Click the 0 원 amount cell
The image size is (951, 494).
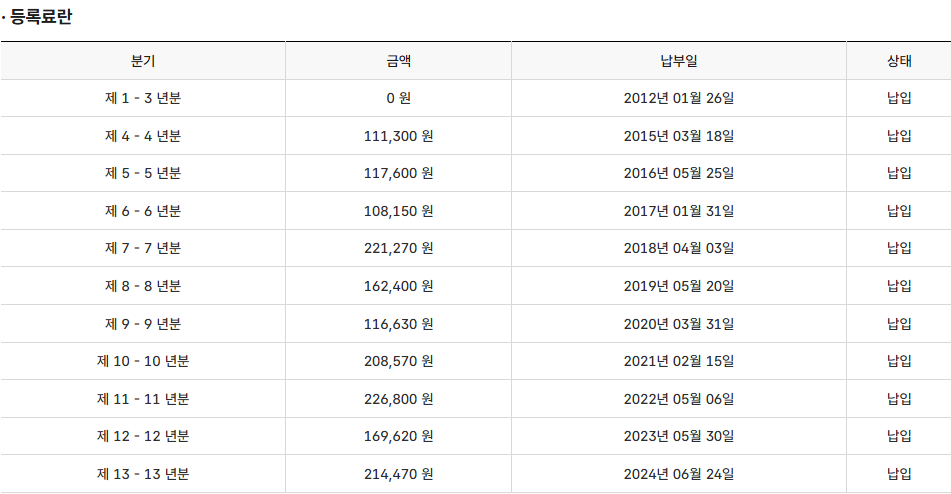398,98
